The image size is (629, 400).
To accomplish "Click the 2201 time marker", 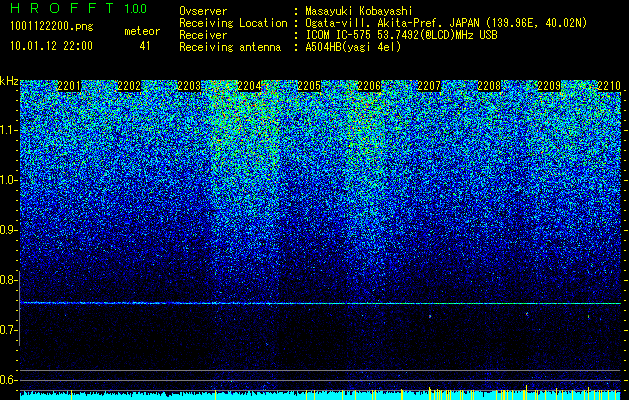I will click(x=69, y=86).
